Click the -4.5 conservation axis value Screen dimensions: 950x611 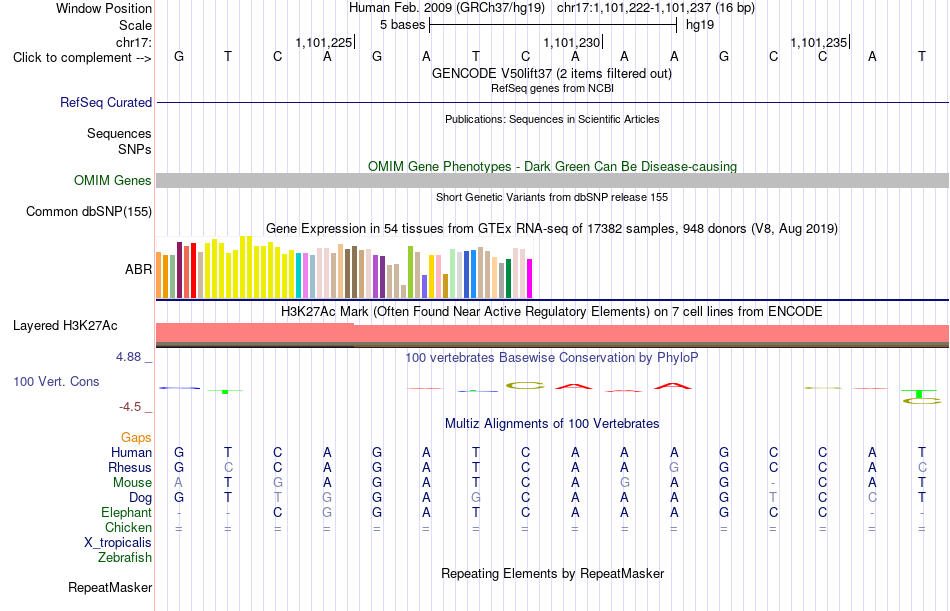tap(130, 407)
